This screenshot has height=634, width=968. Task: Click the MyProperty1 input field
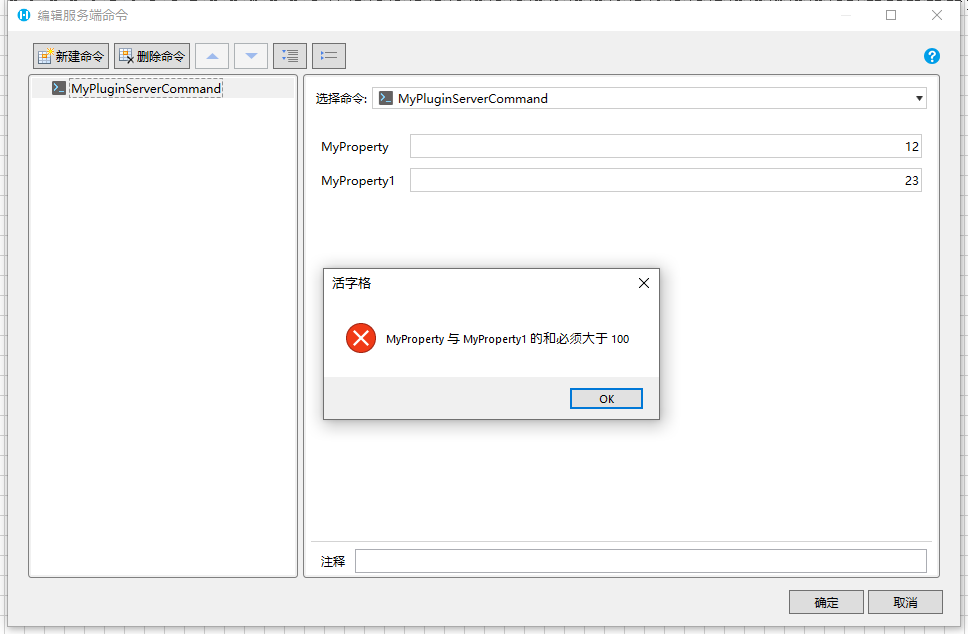tap(666, 180)
